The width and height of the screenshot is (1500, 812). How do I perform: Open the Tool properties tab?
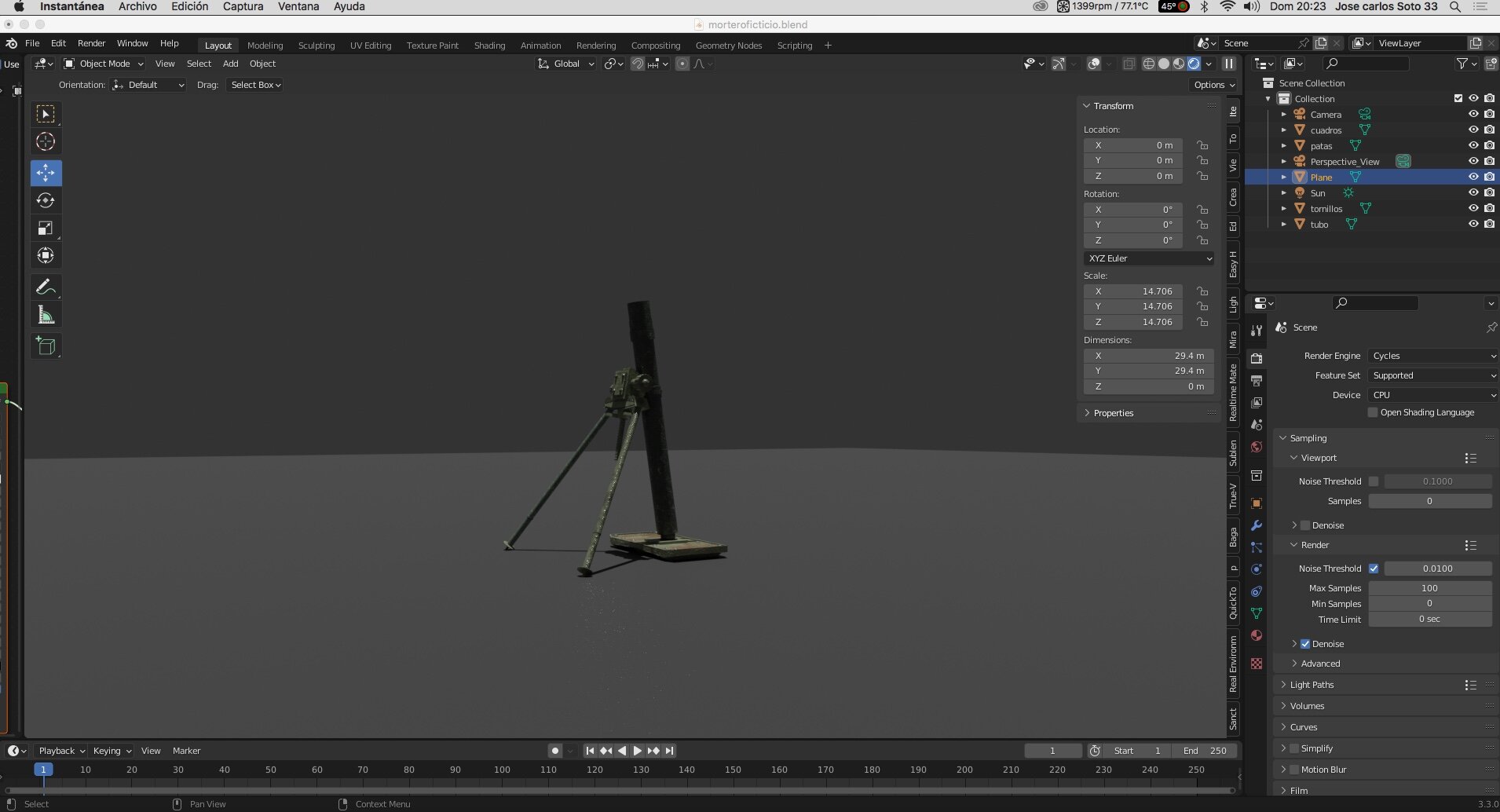tap(1257, 331)
